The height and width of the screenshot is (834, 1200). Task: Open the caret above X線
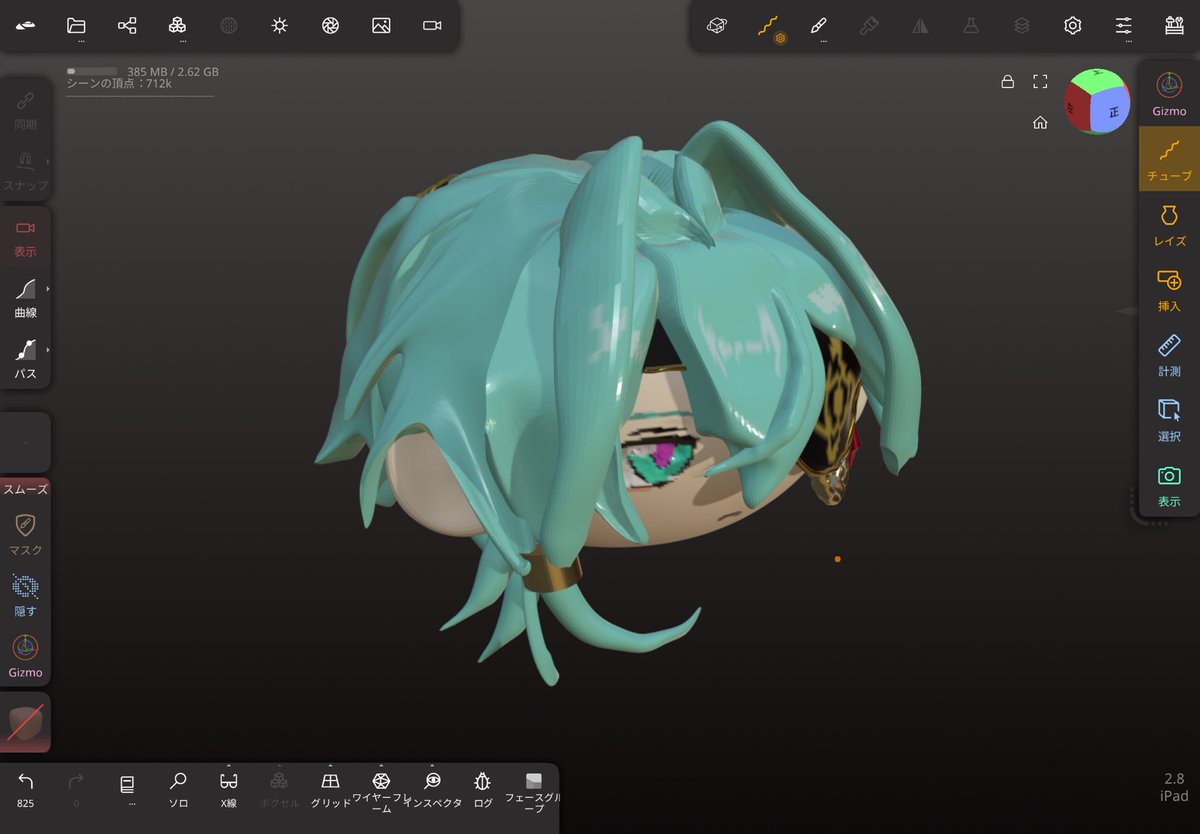229,766
